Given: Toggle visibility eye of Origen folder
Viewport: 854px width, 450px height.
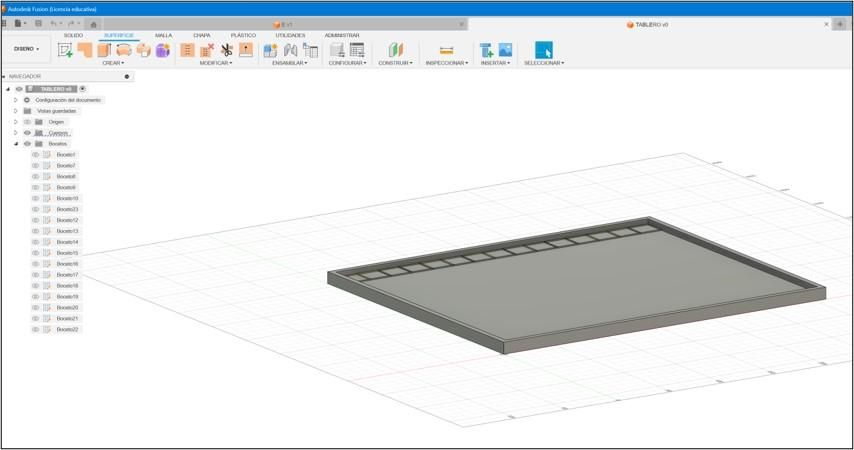Looking at the screenshot, I should point(27,122).
